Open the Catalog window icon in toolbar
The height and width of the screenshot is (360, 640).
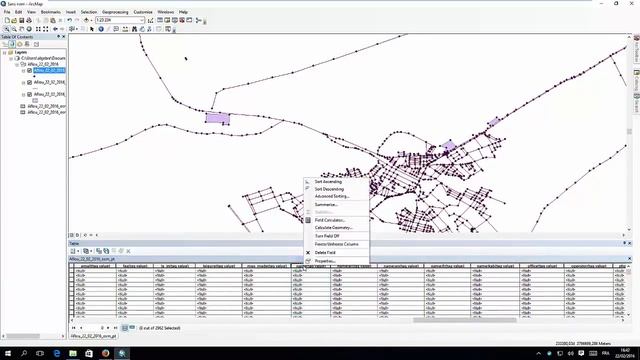coord(167,20)
